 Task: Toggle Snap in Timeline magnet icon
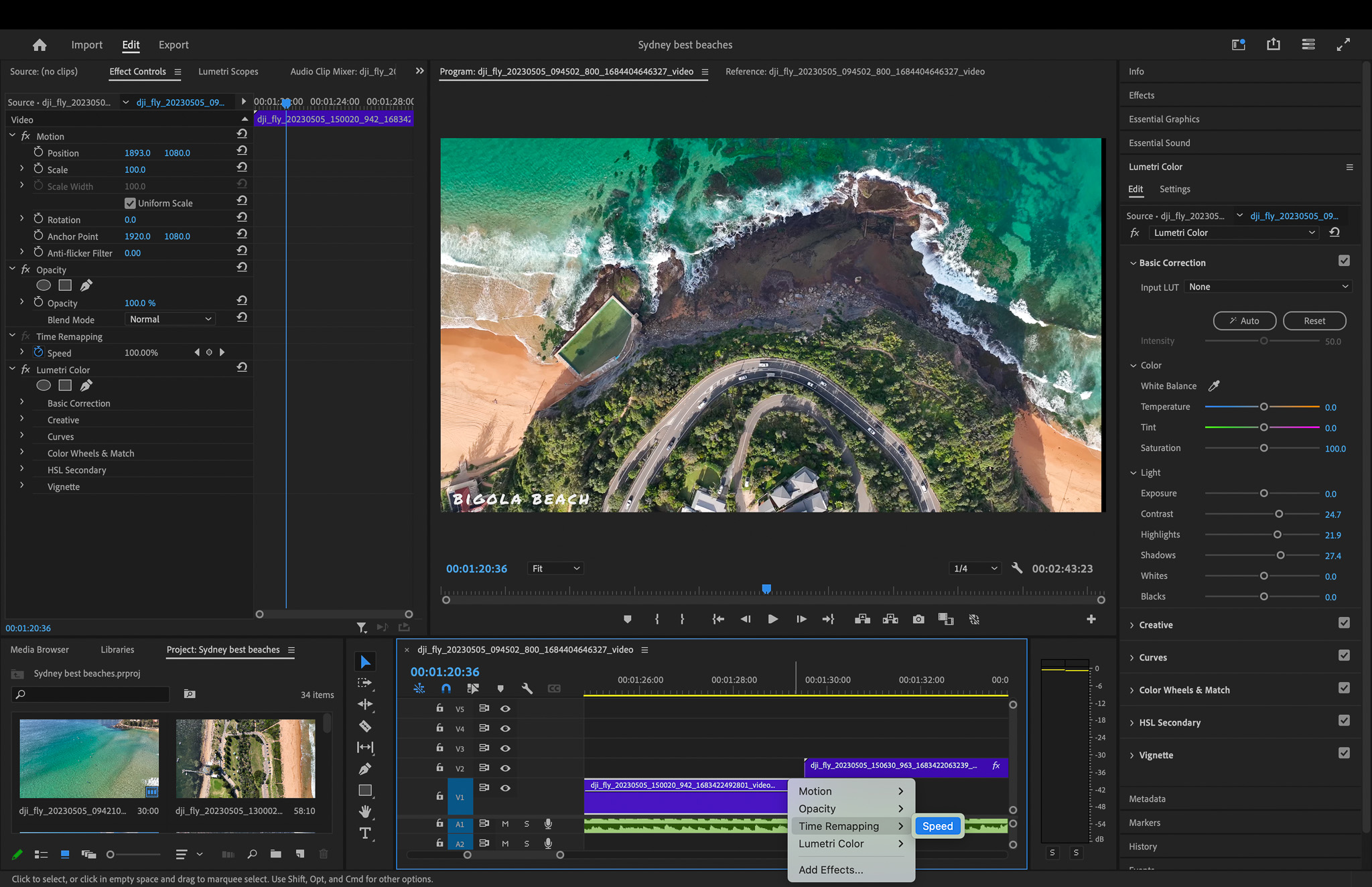(x=446, y=688)
